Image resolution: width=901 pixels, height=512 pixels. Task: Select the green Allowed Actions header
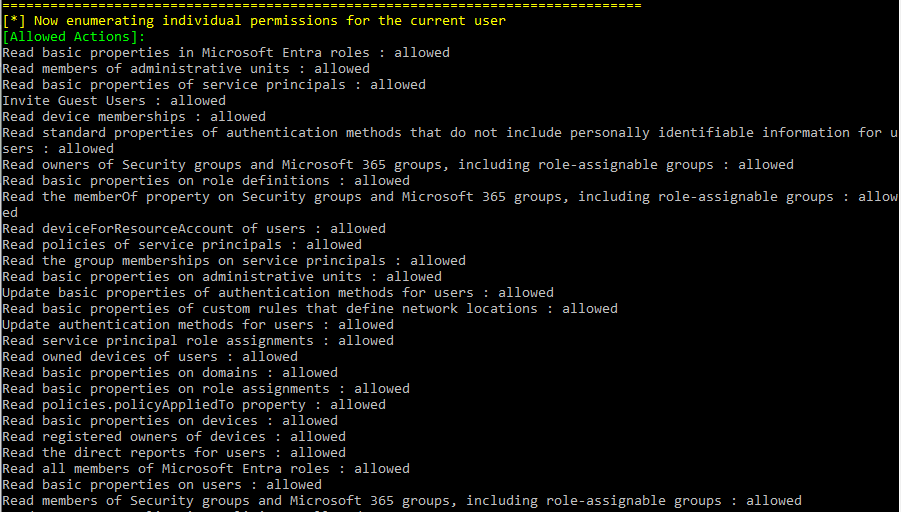point(74,37)
